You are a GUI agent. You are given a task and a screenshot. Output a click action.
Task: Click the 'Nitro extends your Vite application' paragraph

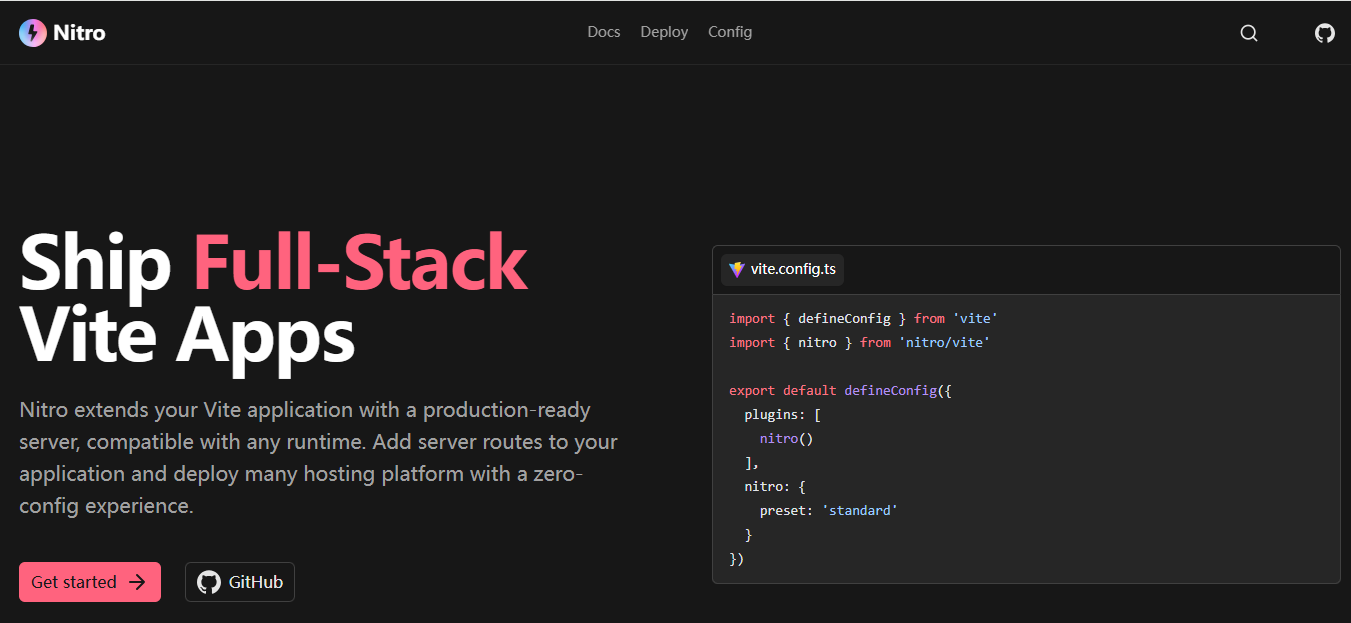[318, 458]
